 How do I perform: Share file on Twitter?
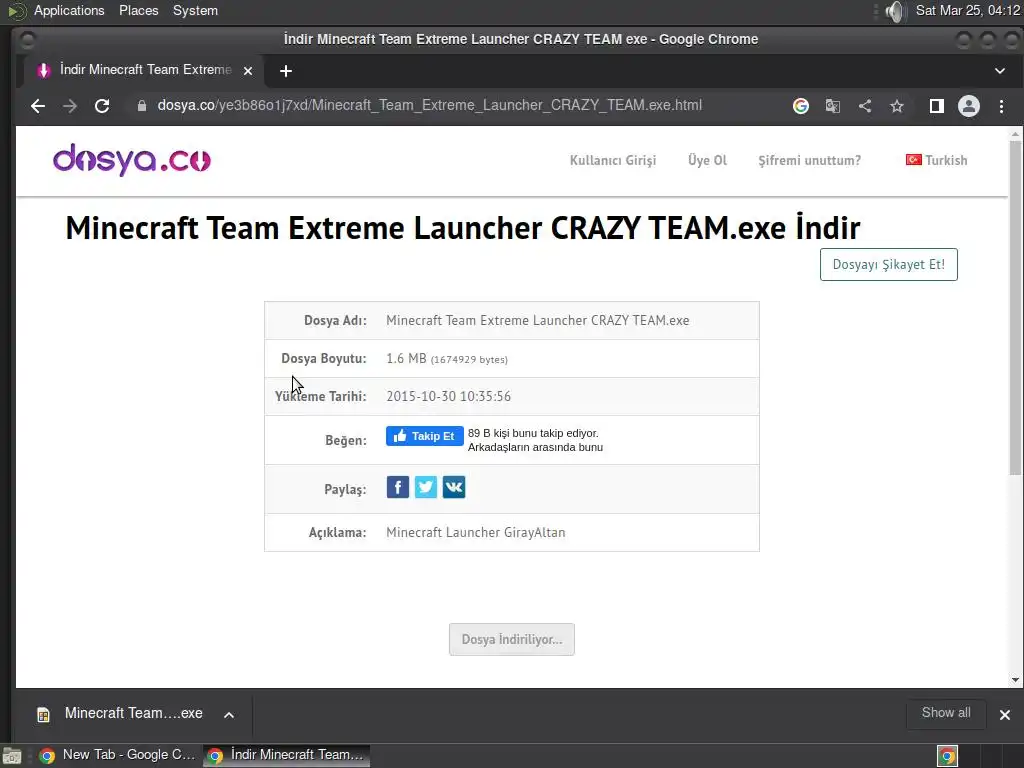(426, 487)
